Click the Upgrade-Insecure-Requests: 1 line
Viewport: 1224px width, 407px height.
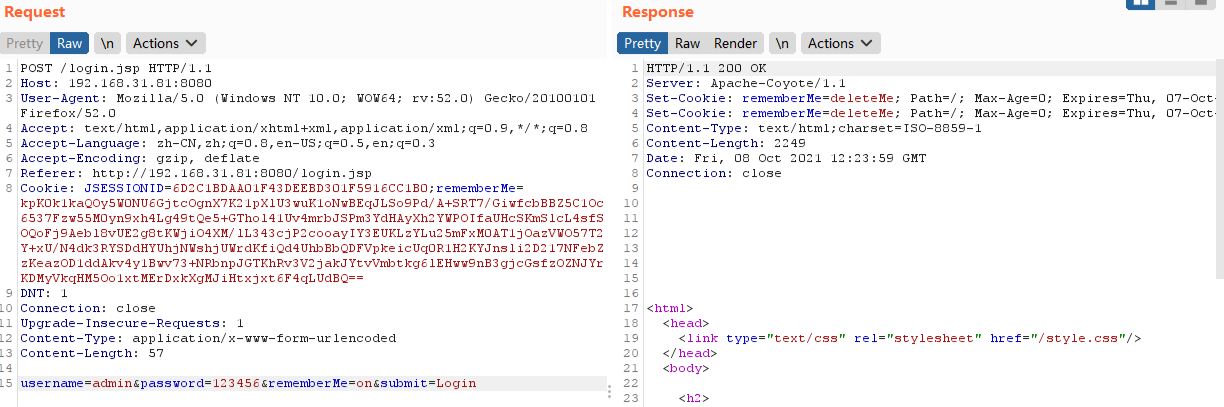132,324
